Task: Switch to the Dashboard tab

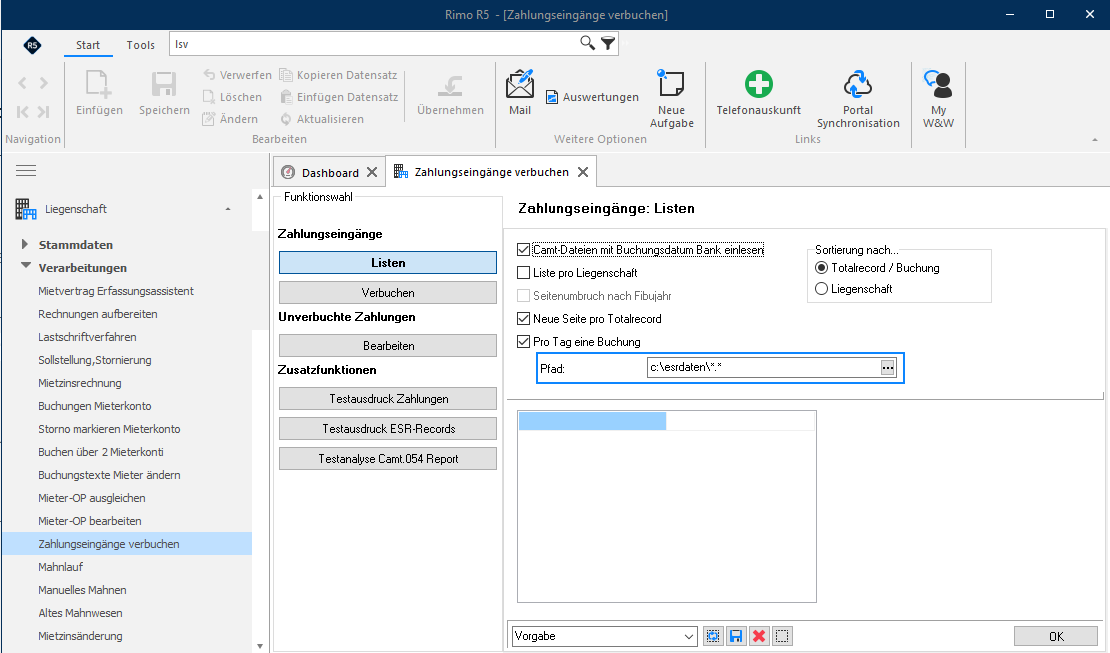Action: 330,172
